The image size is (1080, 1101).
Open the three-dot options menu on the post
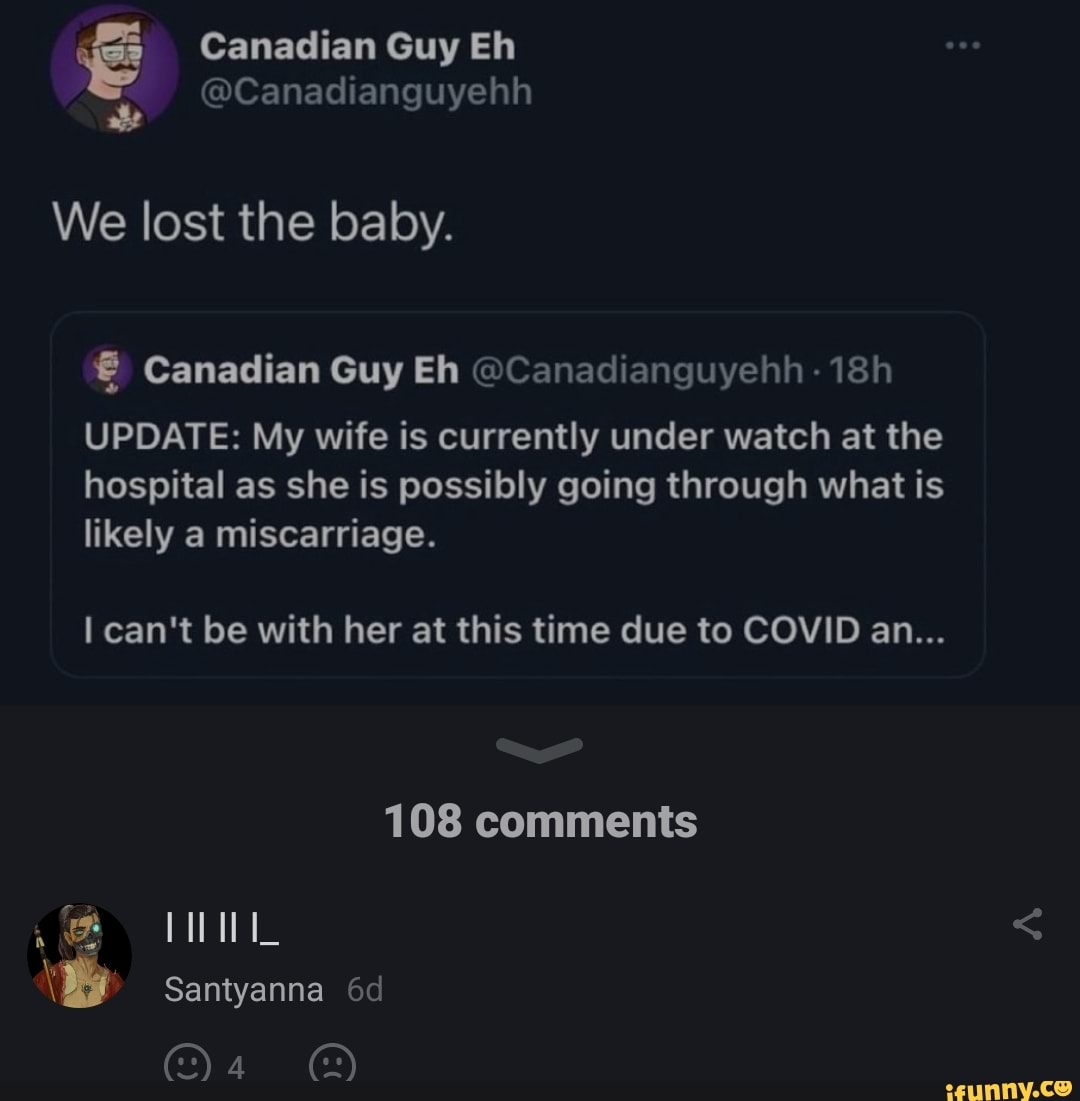coord(962,42)
